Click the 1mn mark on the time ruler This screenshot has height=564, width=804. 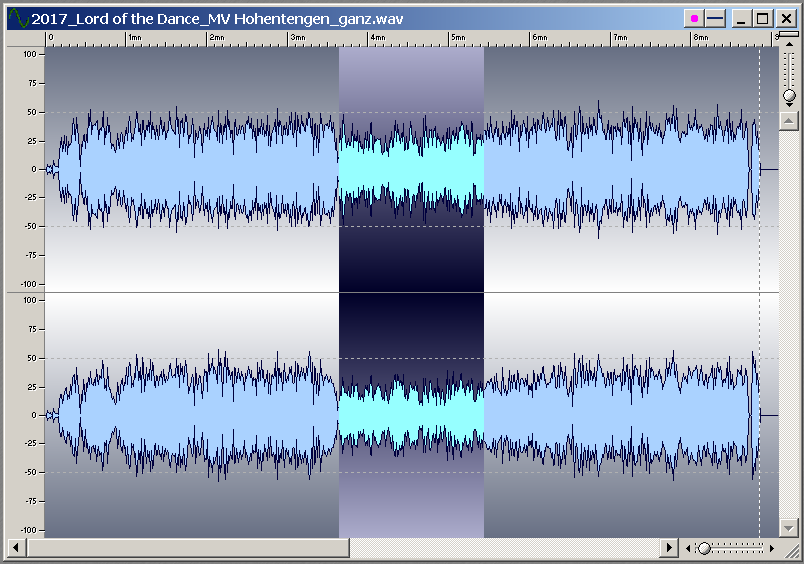(x=134, y=37)
